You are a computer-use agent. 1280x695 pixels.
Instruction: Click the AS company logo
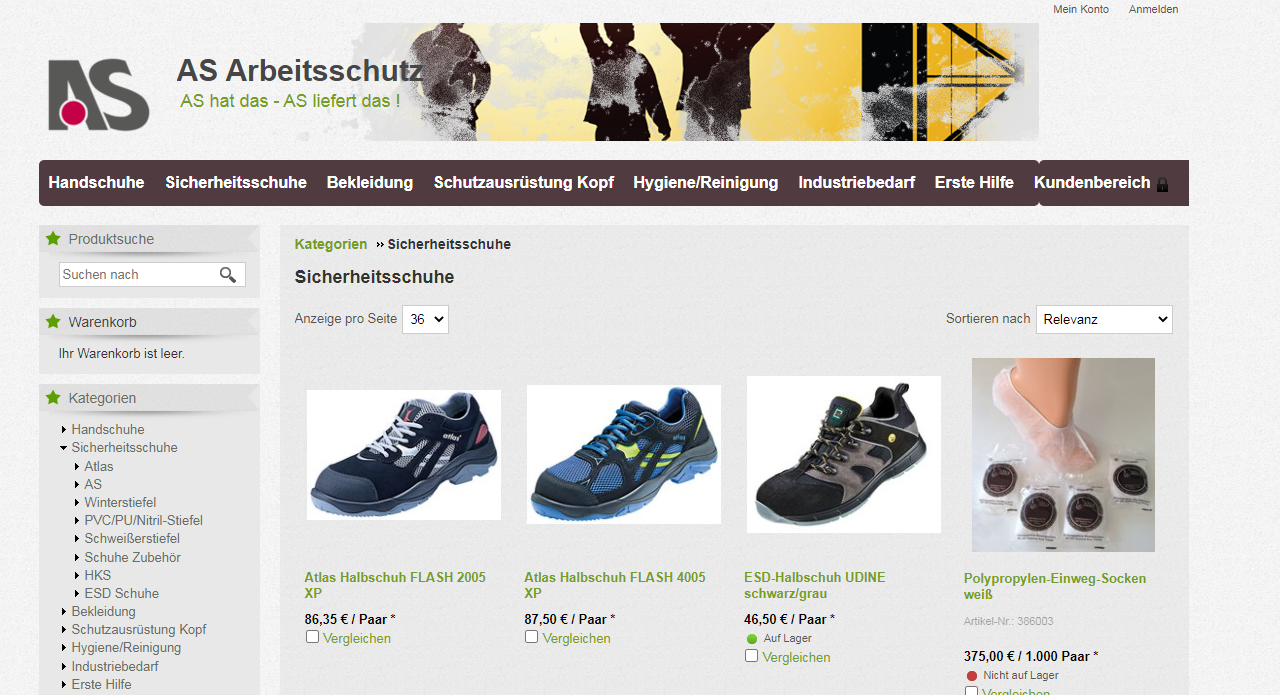tap(98, 94)
